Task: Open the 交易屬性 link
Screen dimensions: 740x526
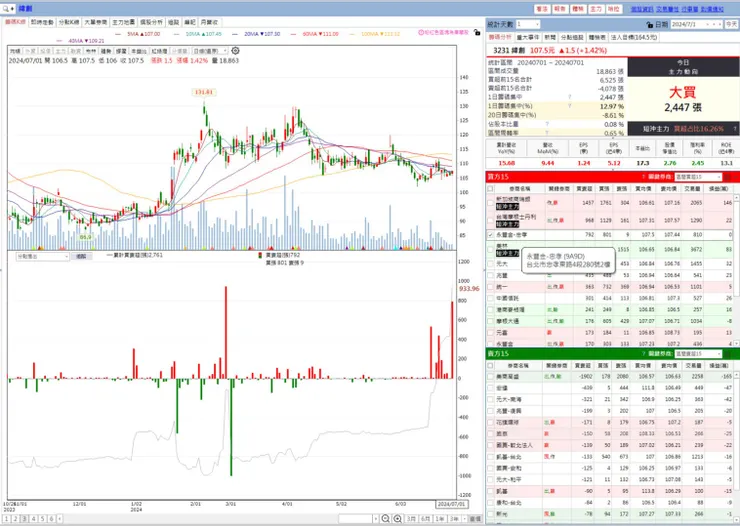Action: [x=667, y=9]
